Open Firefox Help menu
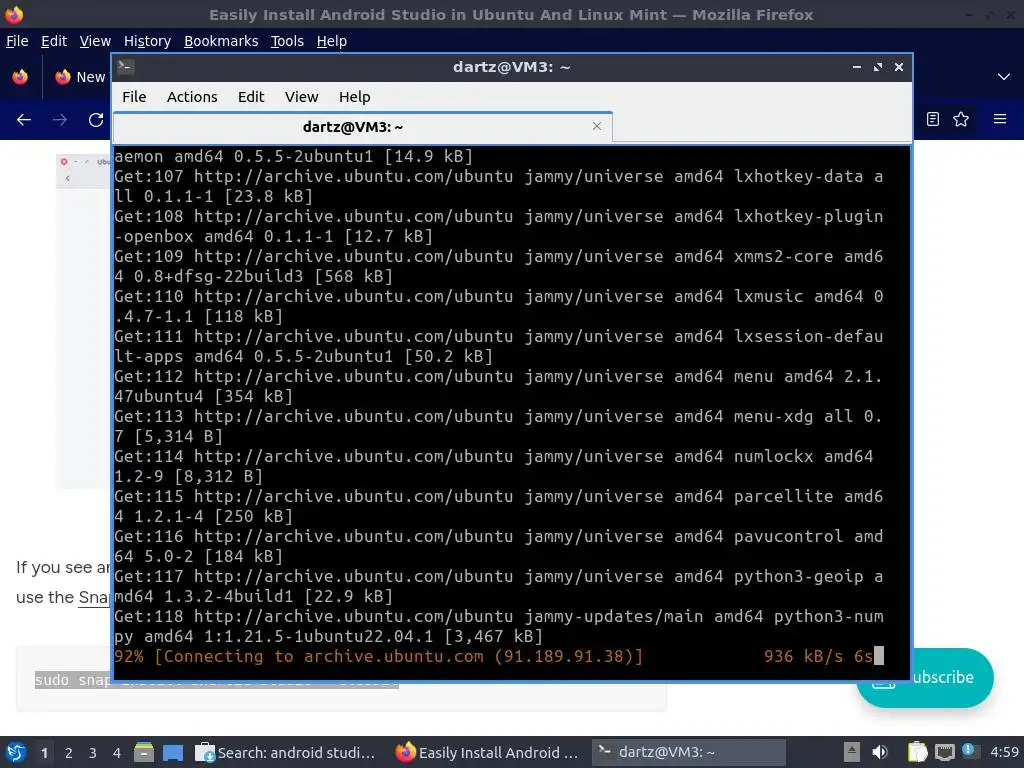The width and height of the screenshot is (1024, 768). pos(332,41)
